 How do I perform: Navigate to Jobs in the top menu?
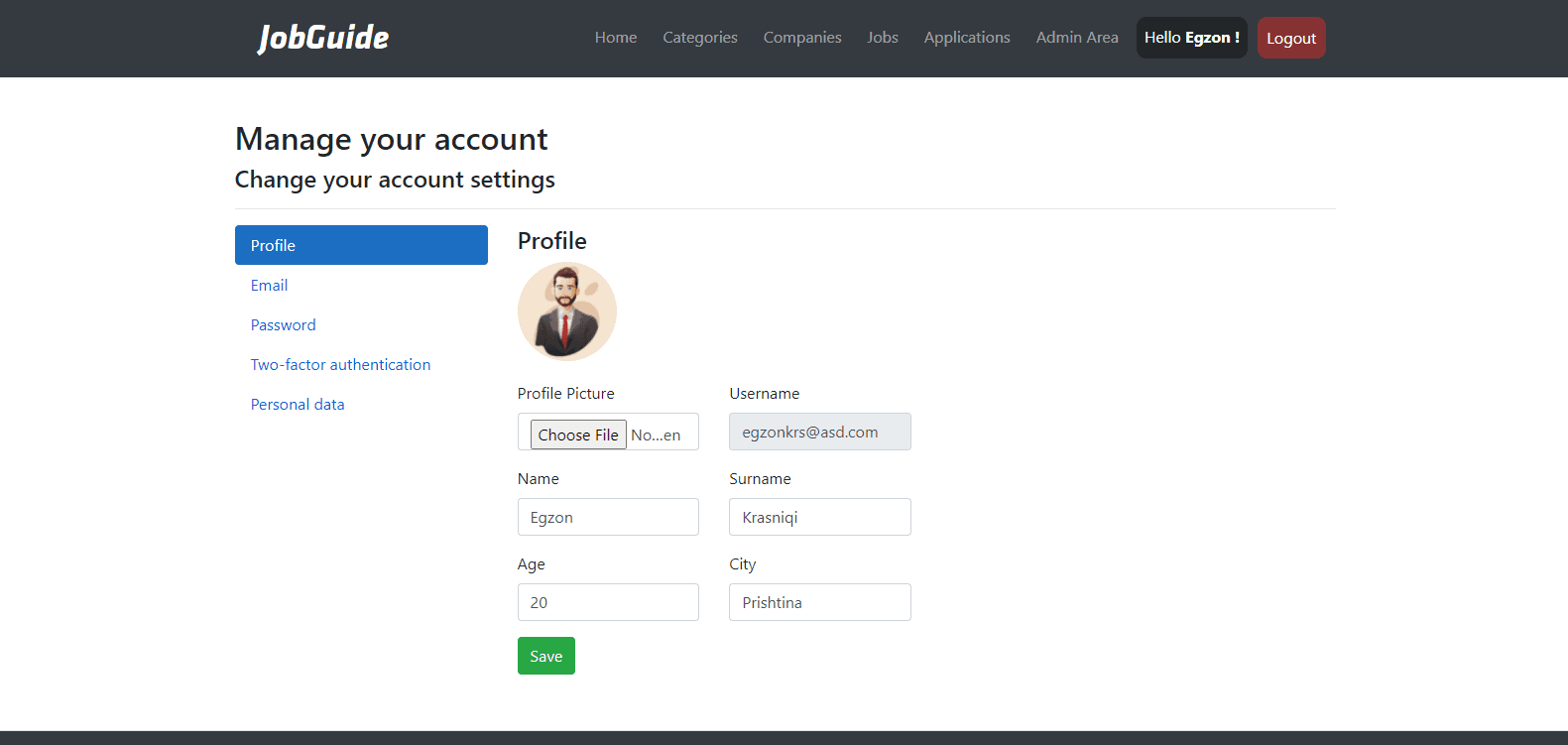click(x=883, y=38)
